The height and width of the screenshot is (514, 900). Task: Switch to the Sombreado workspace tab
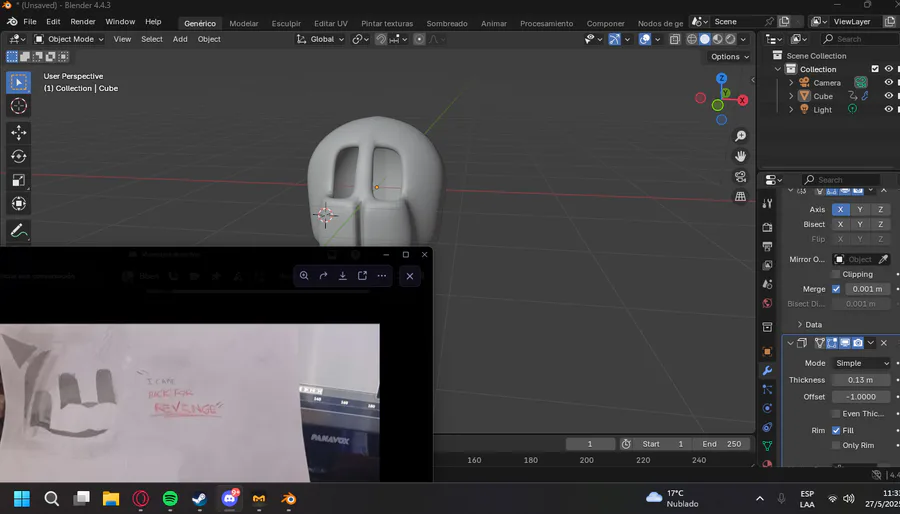[447, 24]
